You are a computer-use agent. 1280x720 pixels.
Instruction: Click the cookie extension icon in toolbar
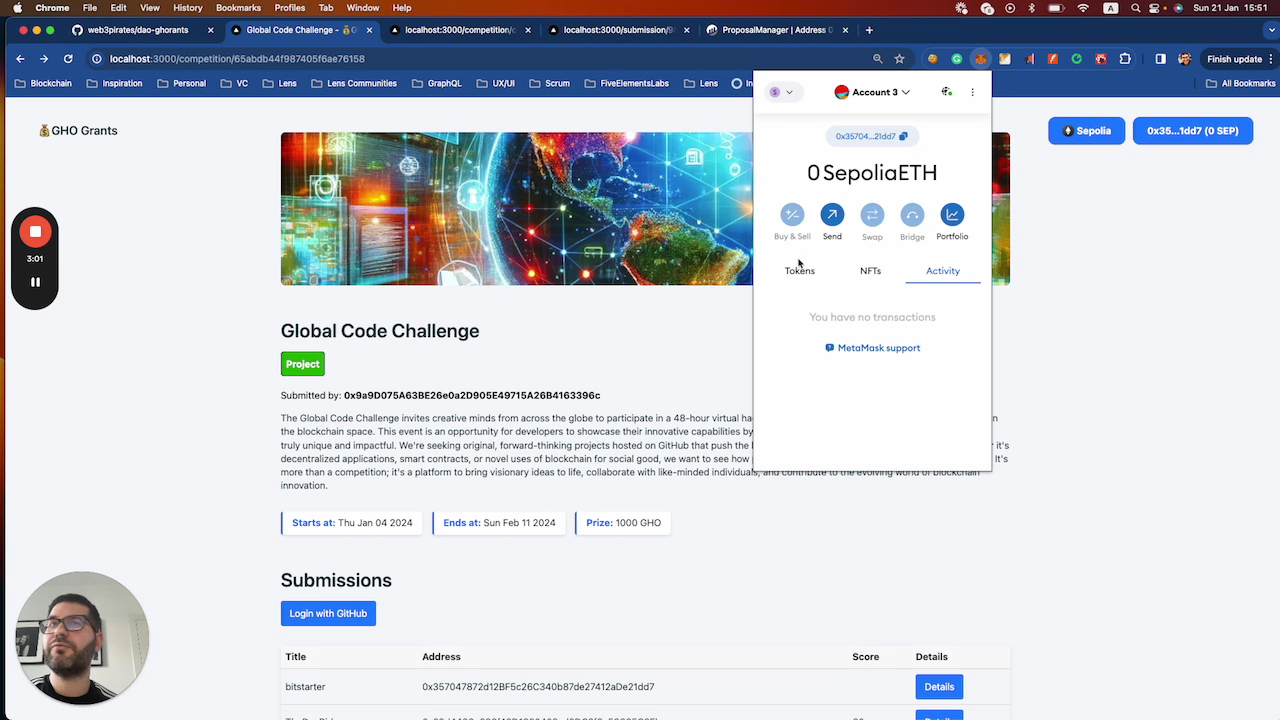pos(932,59)
